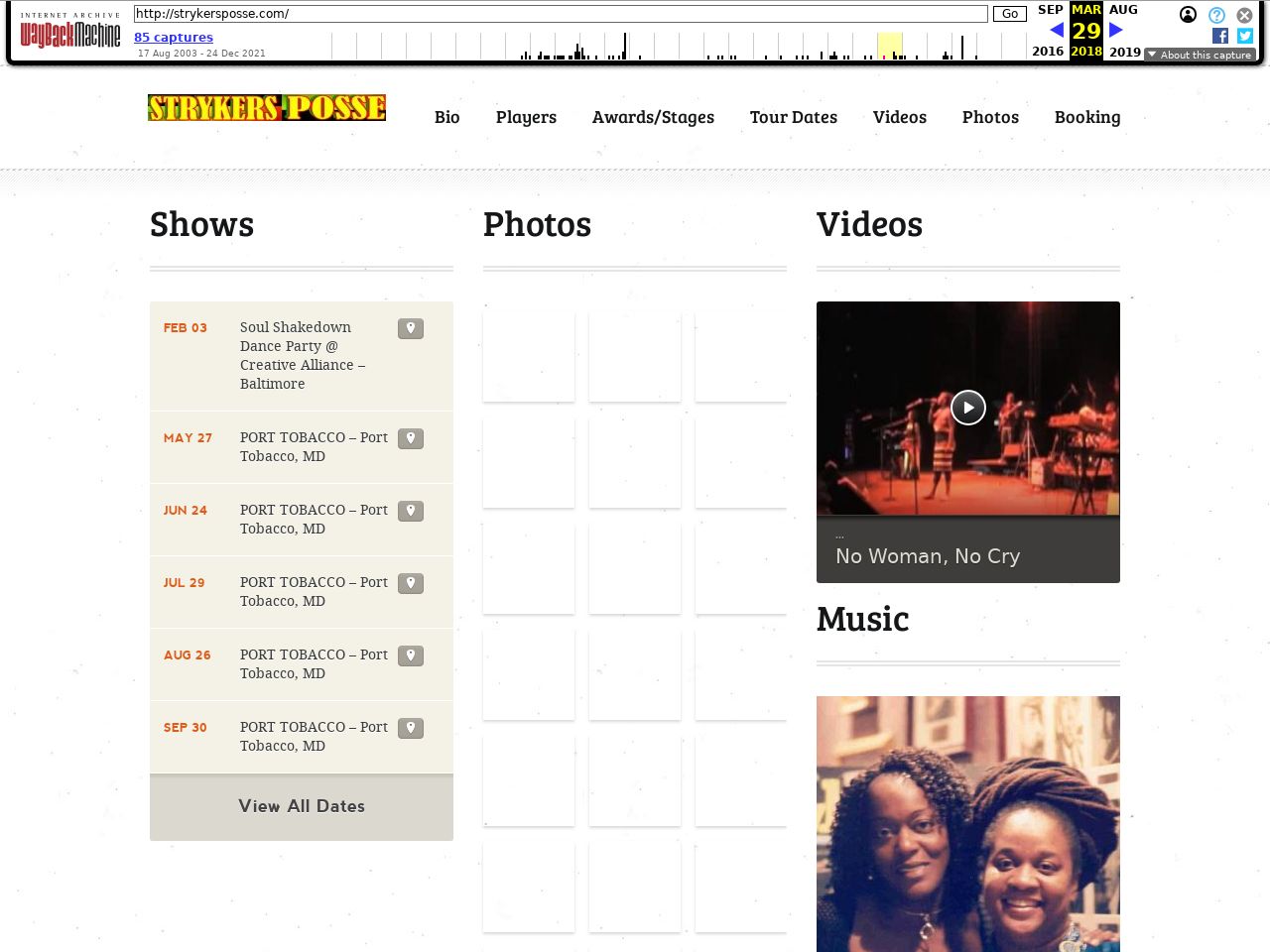This screenshot has height=952, width=1270.
Task: Share the capture on Twitter
Action: point(1245,36)
